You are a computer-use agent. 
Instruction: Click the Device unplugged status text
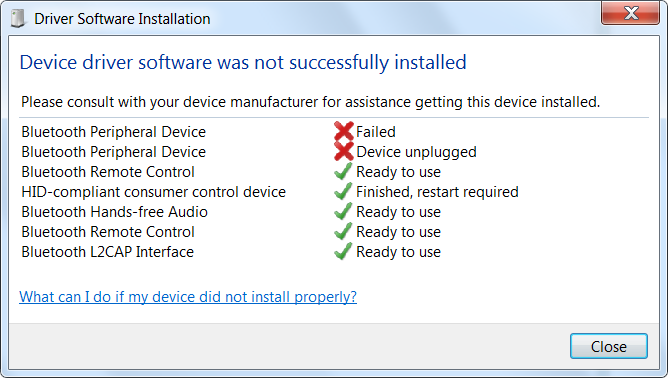(416, 152)
